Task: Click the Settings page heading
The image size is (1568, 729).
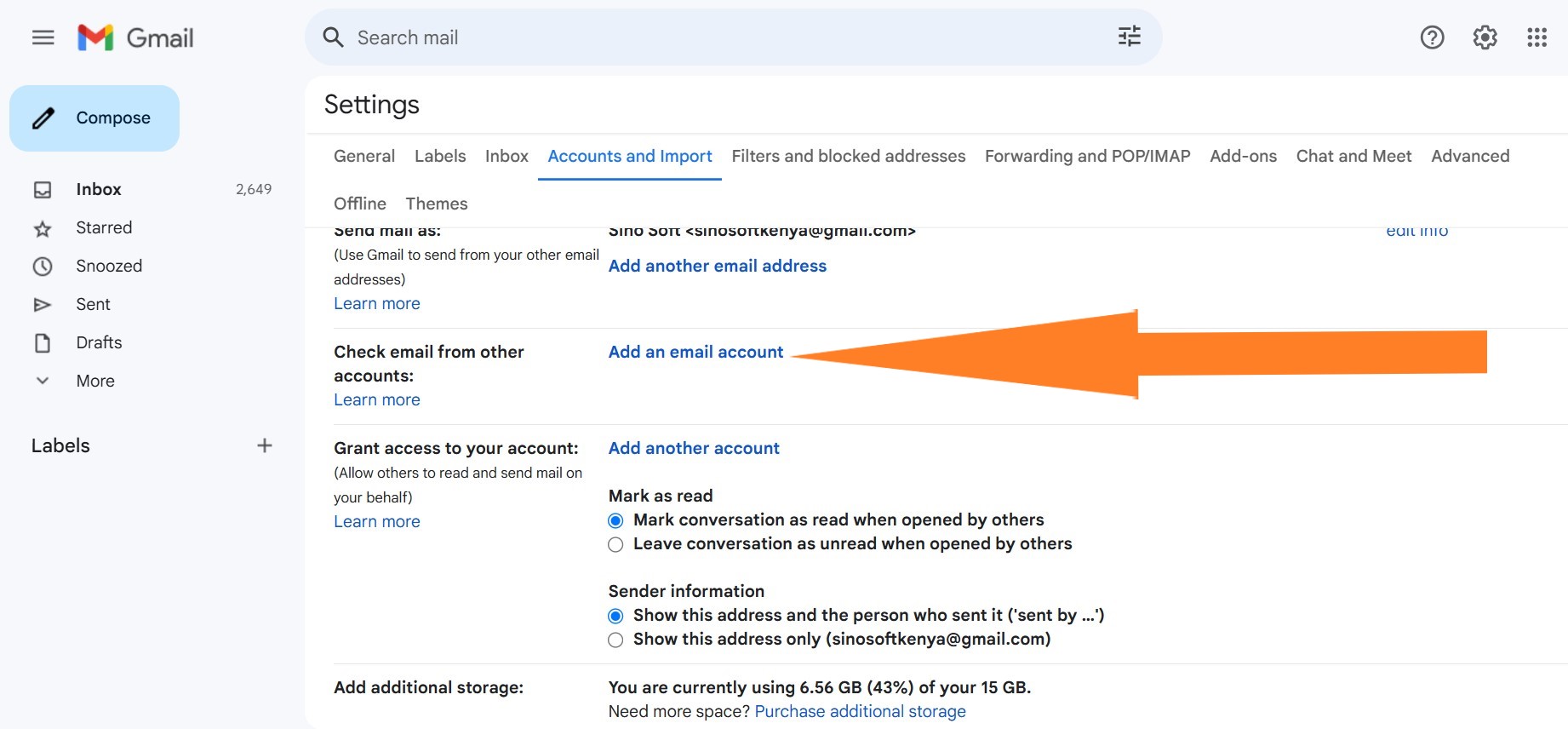Action: (372, 105)
